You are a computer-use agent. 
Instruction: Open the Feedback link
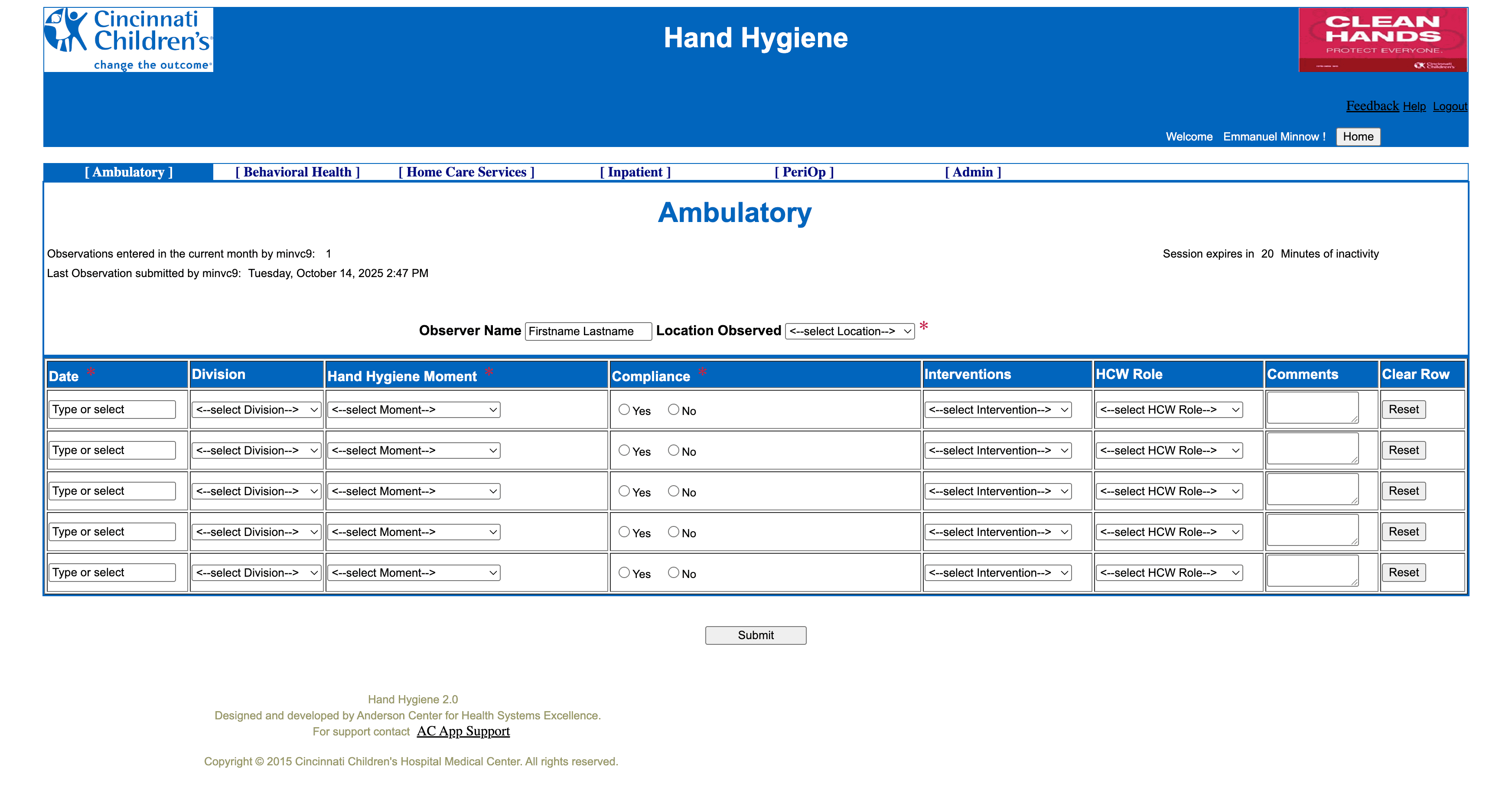coord(1372,106)
